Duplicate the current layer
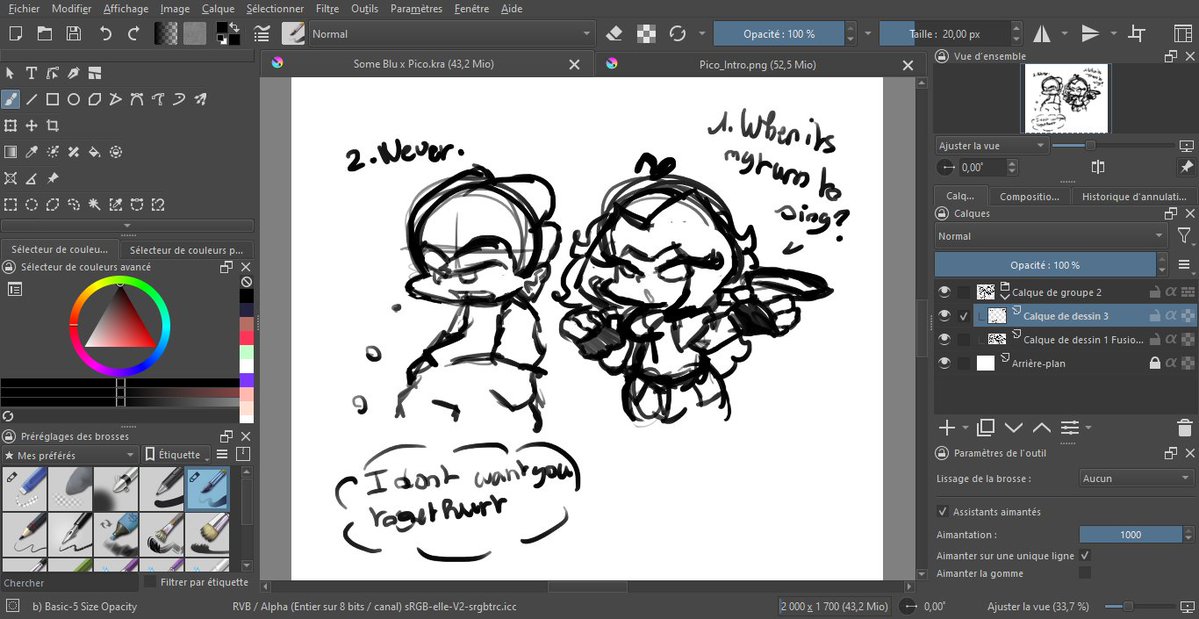 (x=986, y=426)
